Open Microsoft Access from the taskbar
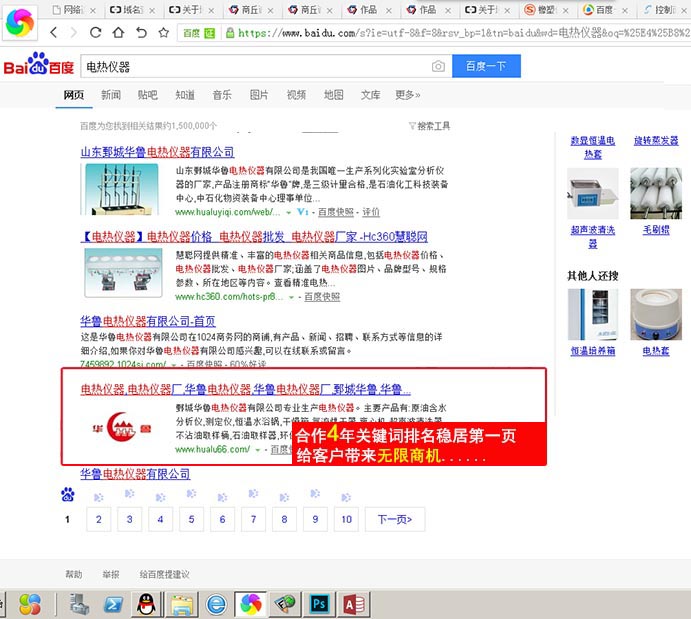691x619 pixels. point(354,604)
